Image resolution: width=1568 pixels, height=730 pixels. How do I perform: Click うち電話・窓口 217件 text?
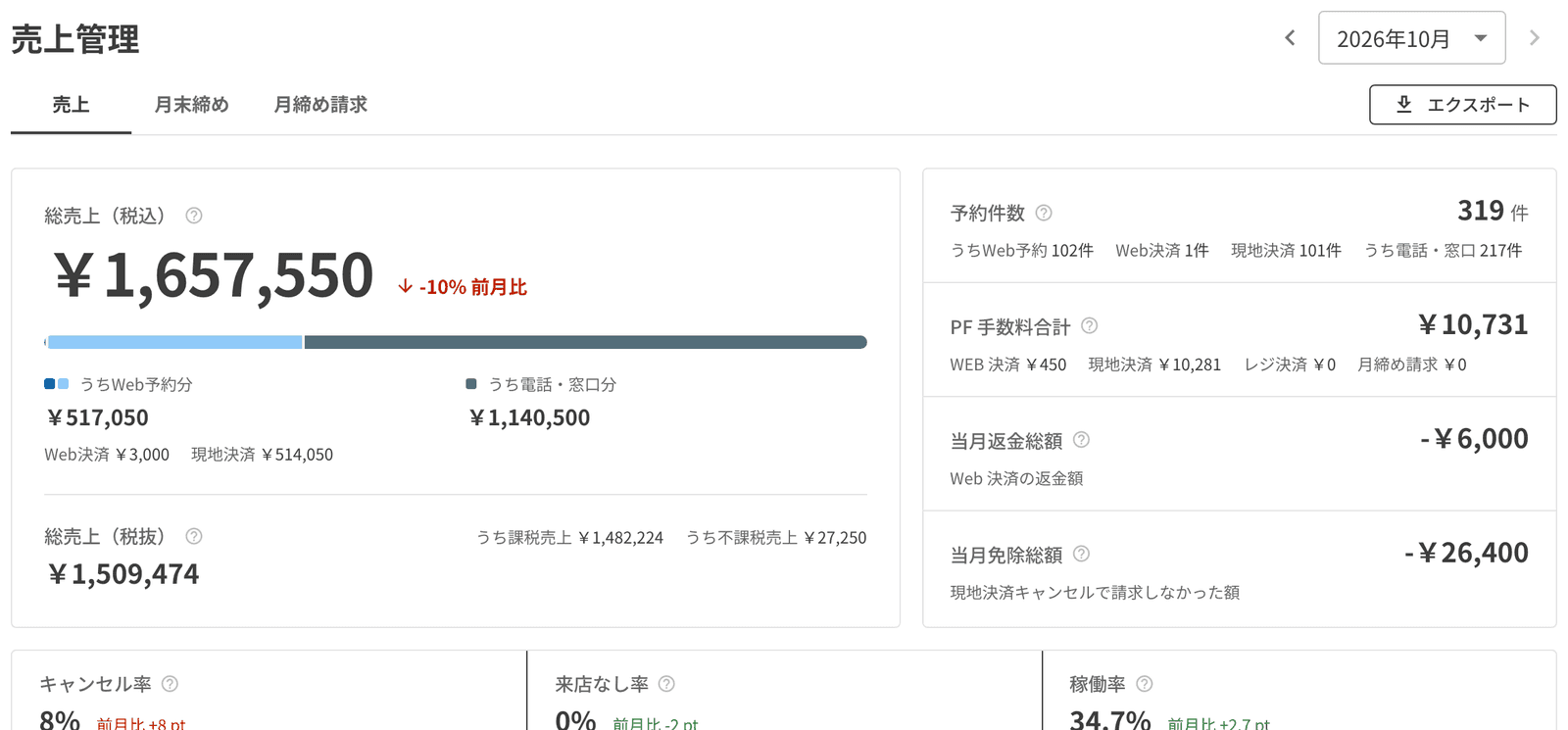(1443, 251)
